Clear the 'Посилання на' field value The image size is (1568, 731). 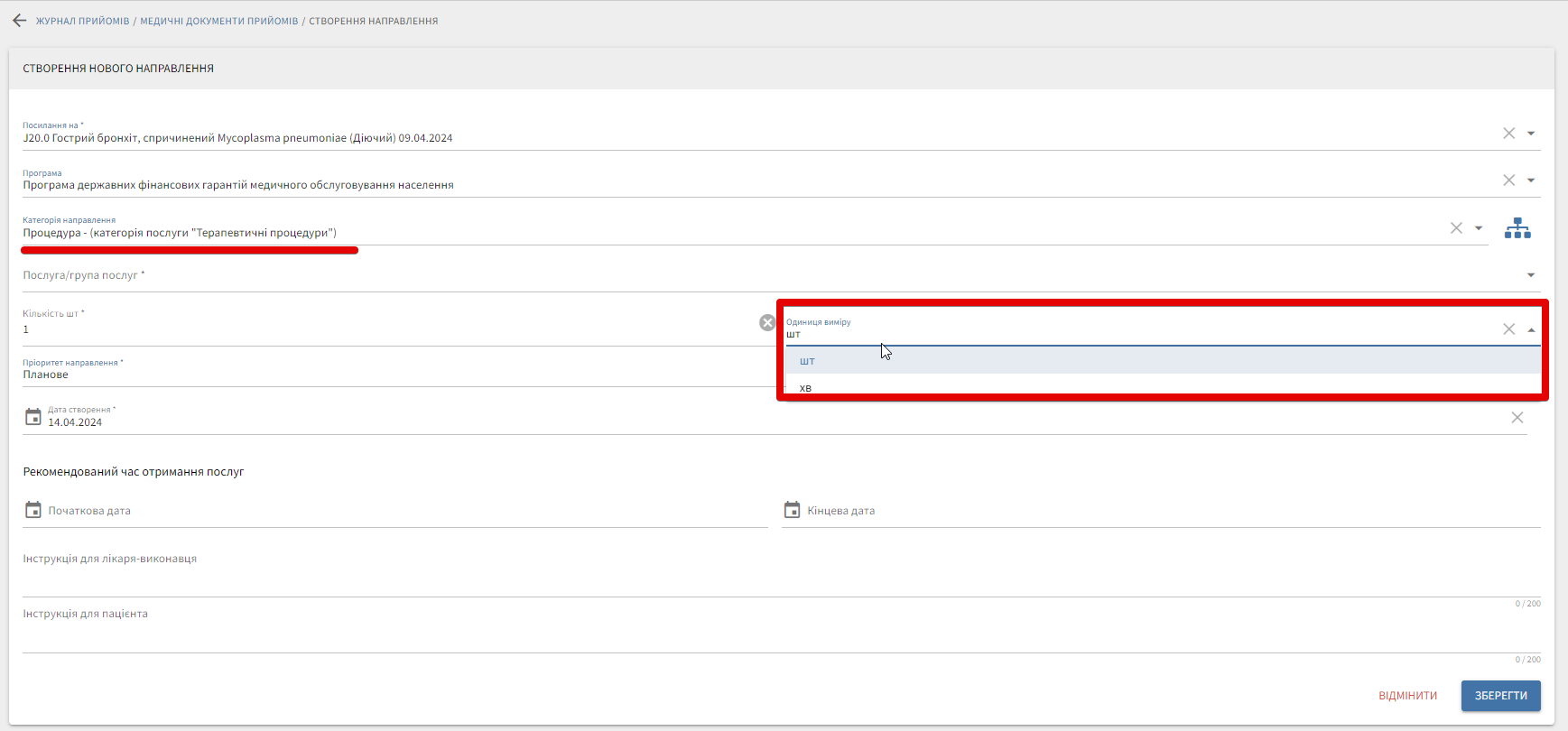(x=1508, y=134)
